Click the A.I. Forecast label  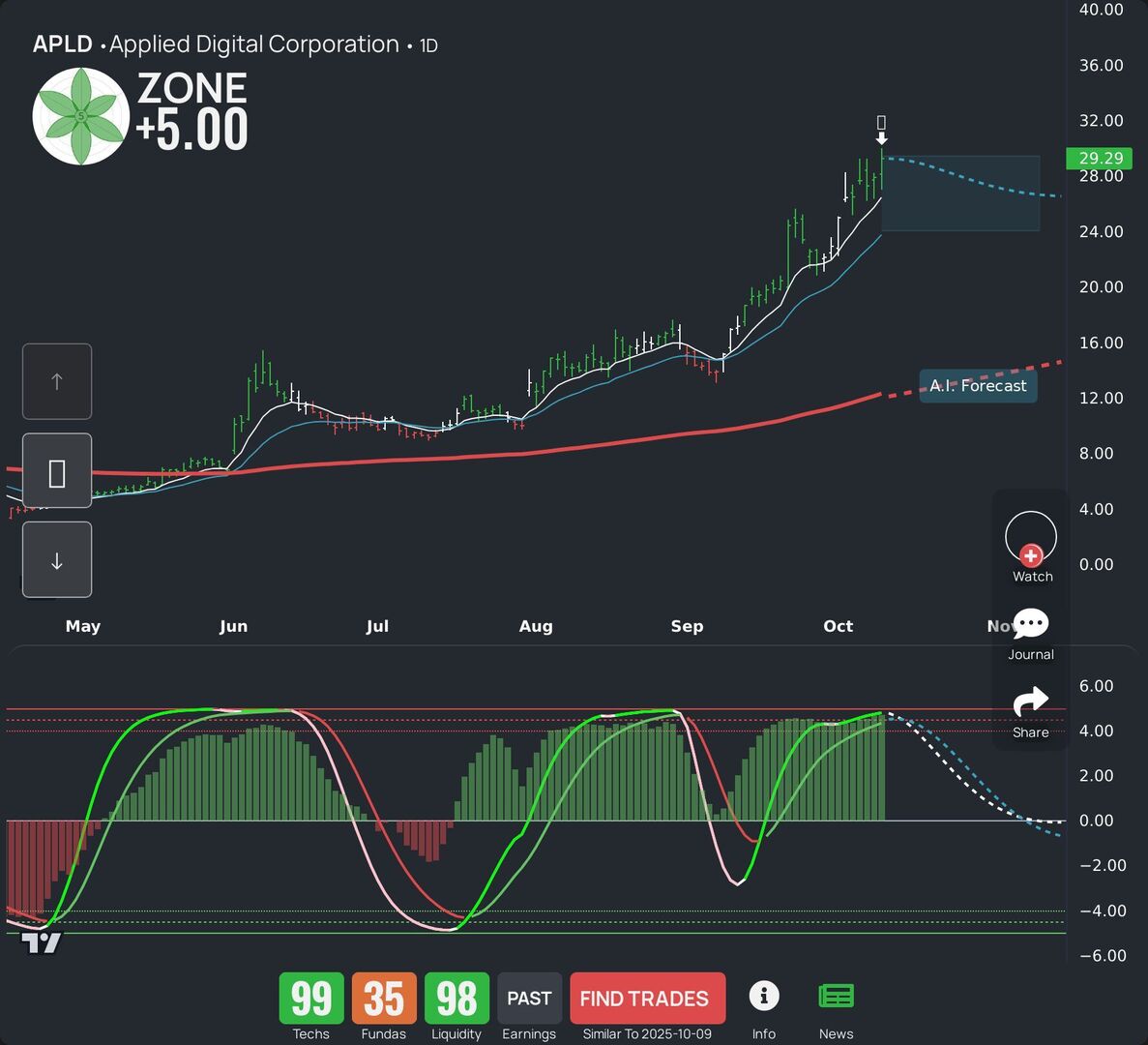(x=978, y=386)
